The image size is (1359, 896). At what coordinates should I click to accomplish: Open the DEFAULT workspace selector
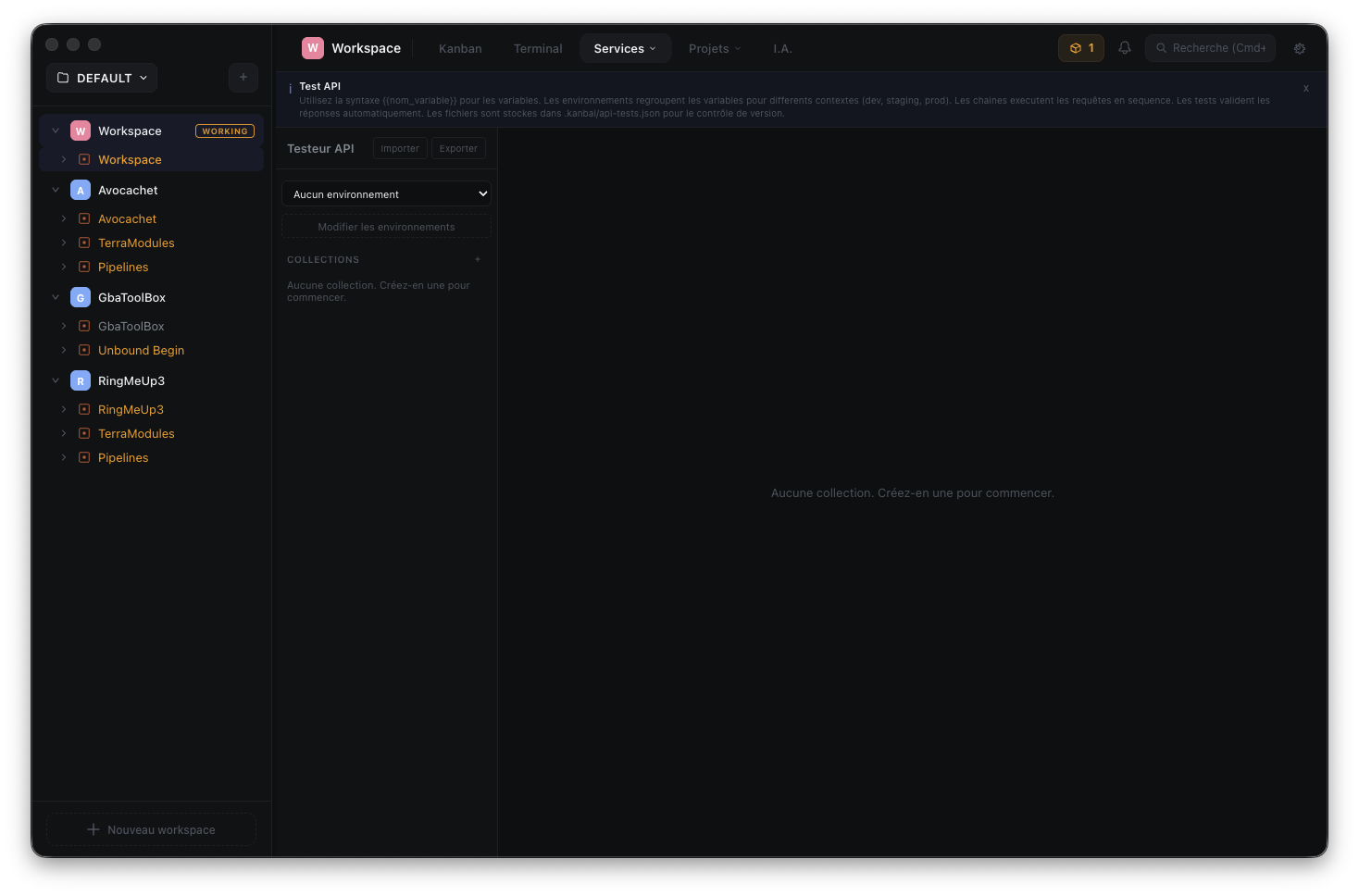[101, 78]
